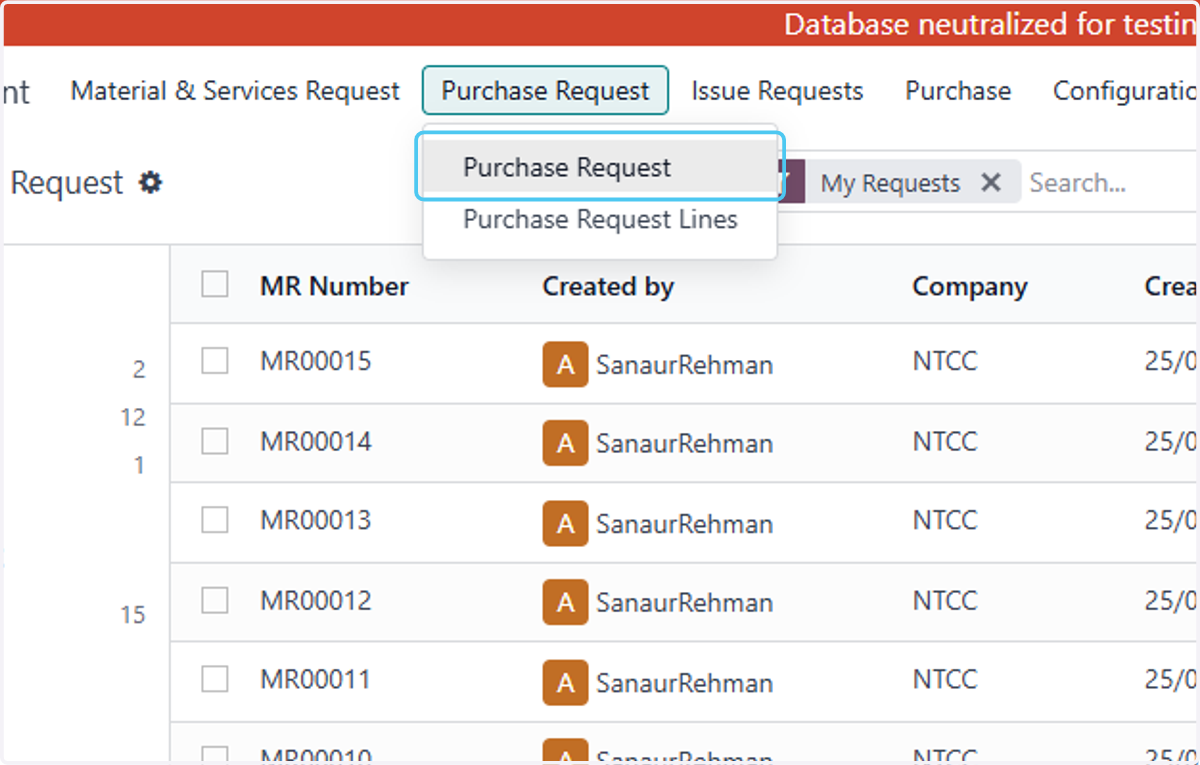
Task: Toggle the select-all checkbox in the table header
Action: (x=215, y=285)
